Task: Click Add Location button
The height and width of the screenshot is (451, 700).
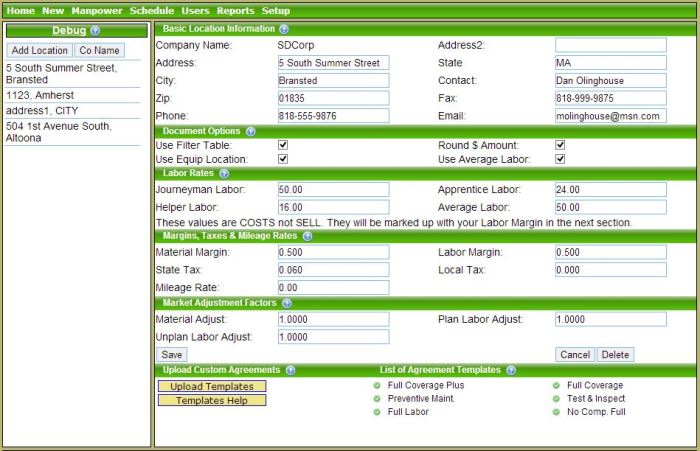Action: pos(40,50)
